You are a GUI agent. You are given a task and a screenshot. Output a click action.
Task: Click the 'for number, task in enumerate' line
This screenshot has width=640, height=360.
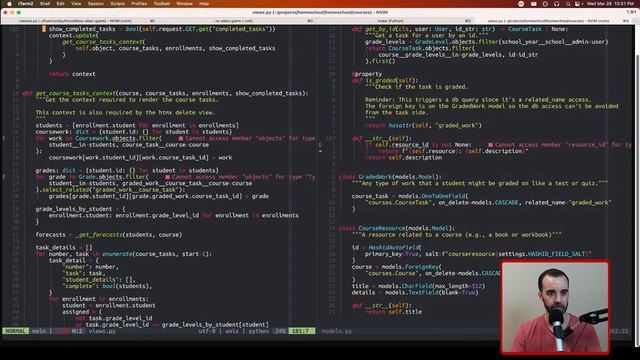[124, 254]
